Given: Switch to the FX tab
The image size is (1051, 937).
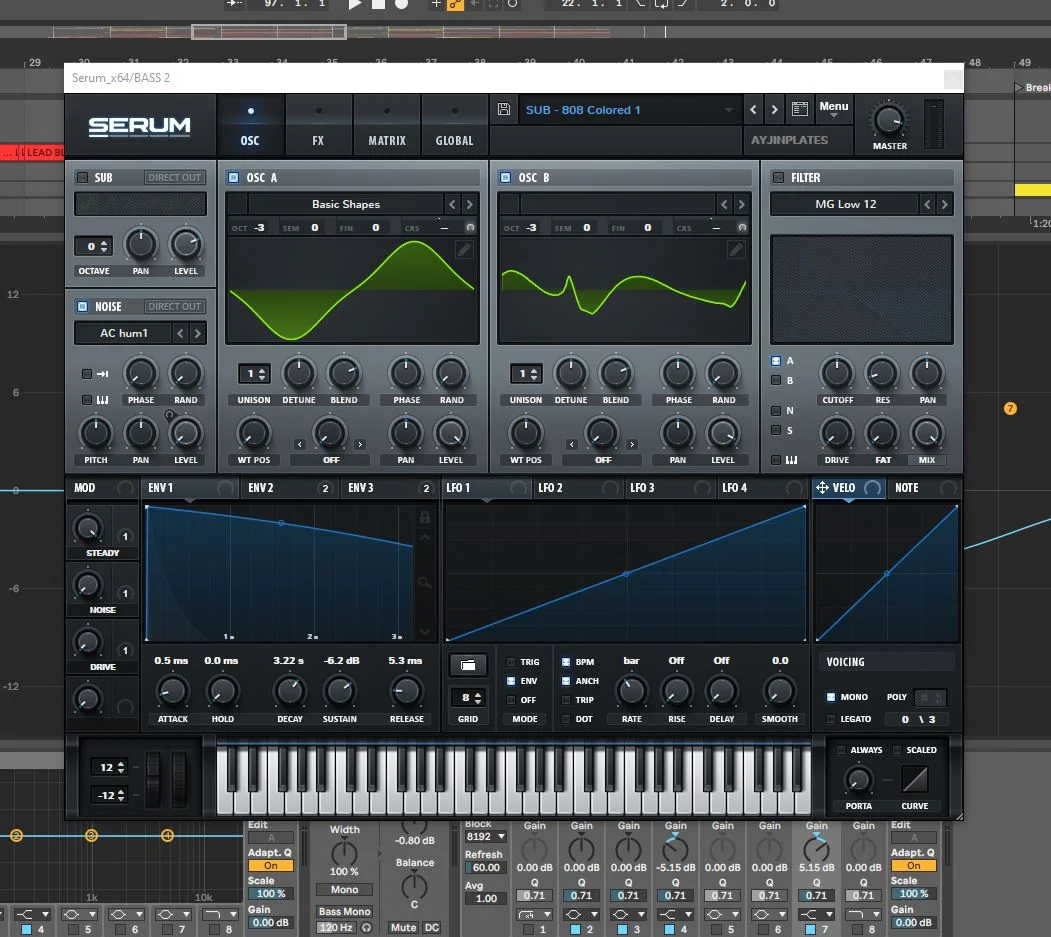Looking at the screenshot, I should pyautogui.click(x=318, y=126).
